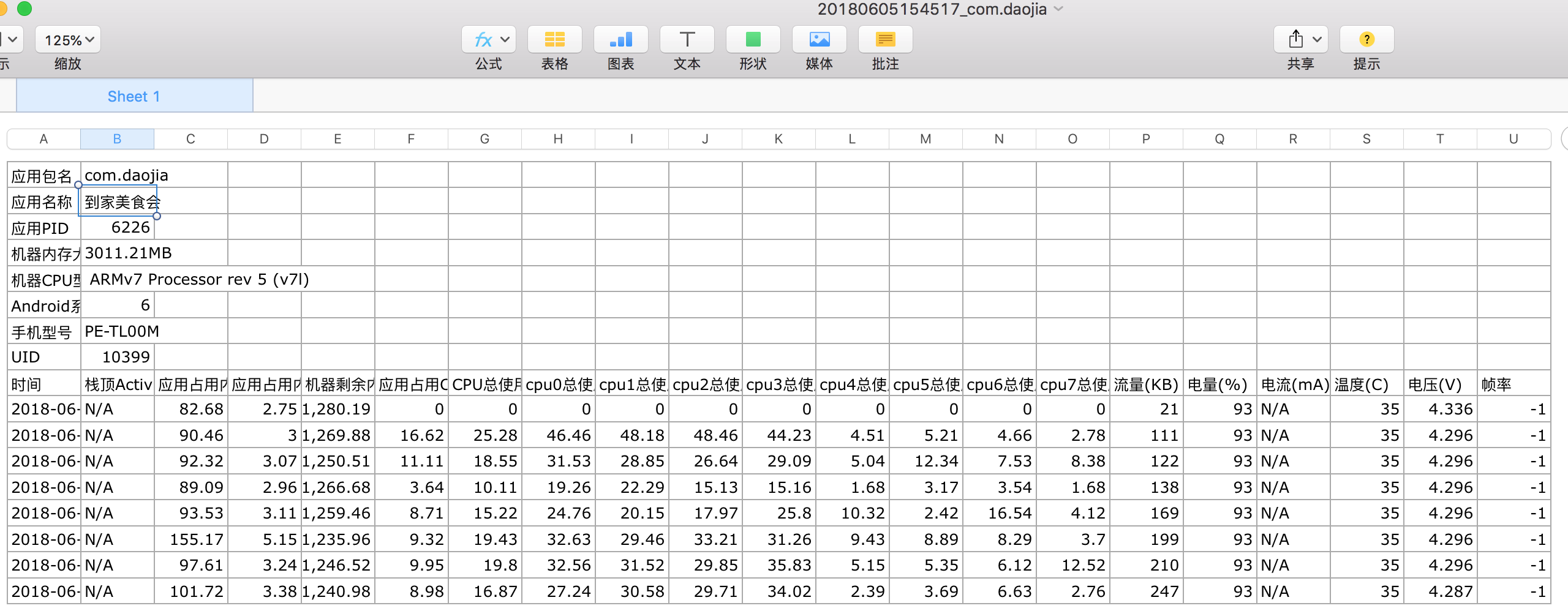Image resolution: width=1568 pixels, height=611 pixels.
Task: Click the voltage cell 4.287
Action: click(x=1440, y=591)
